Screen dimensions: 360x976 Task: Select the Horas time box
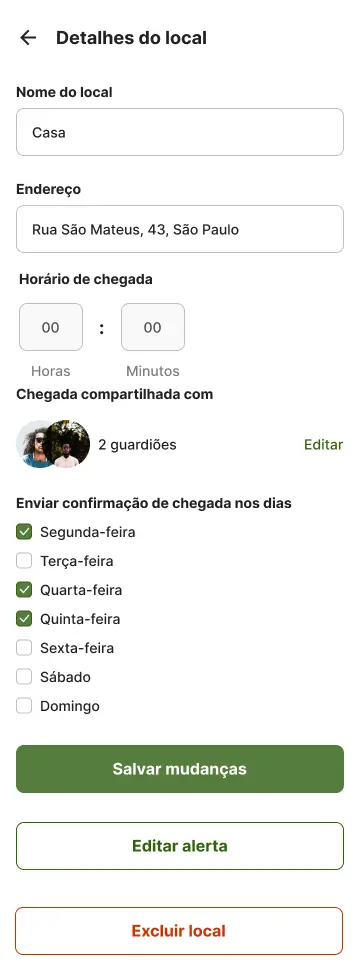[x=51, y=327]
